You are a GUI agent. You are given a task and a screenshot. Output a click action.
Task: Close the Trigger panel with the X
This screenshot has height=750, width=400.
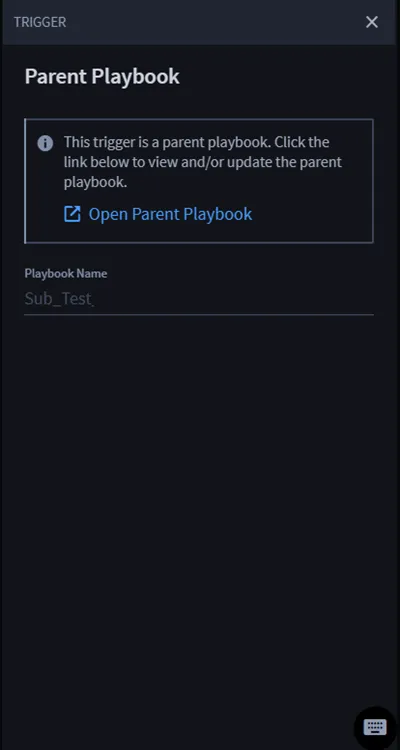coord(372,22)
